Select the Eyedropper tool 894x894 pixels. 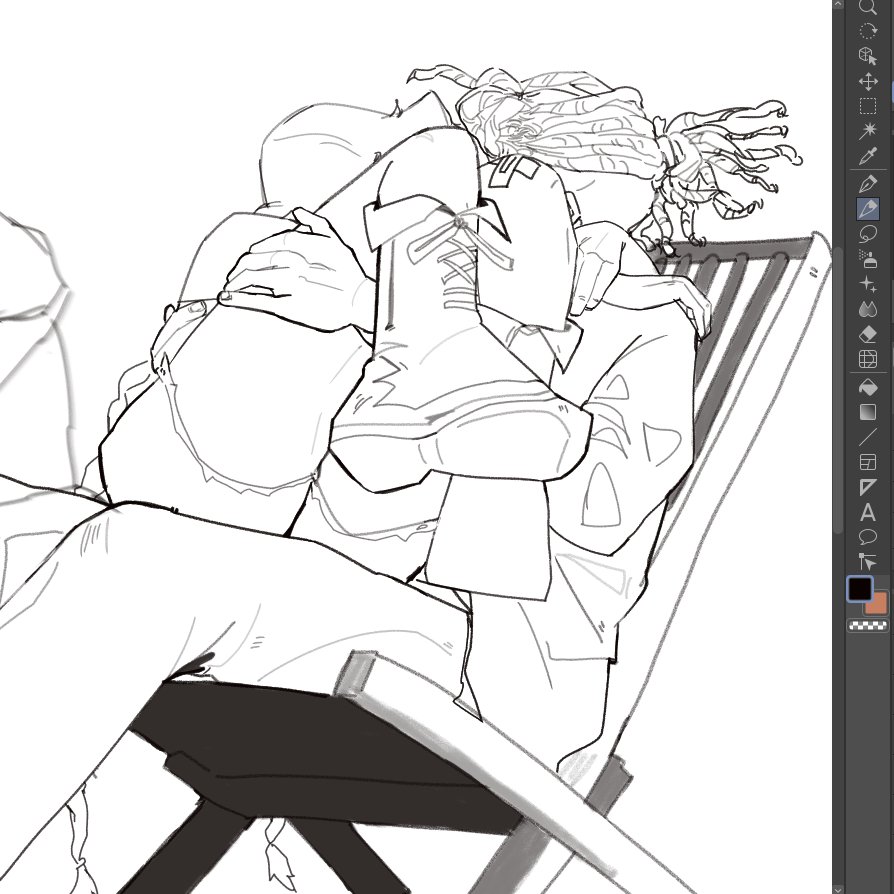(867, 156)
